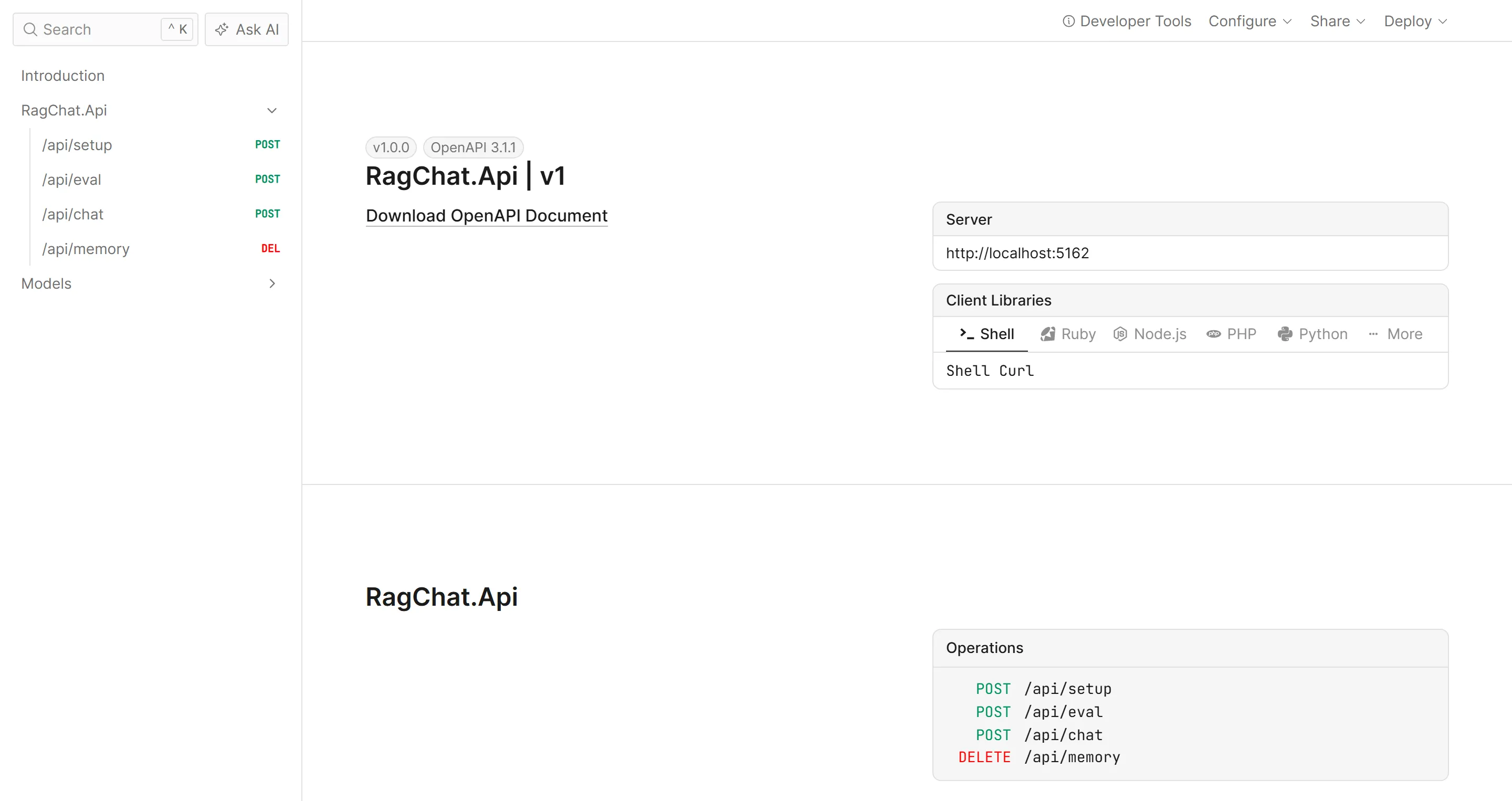
Task: Click the Developer Tools info icon
Action: click(1068, 21)
